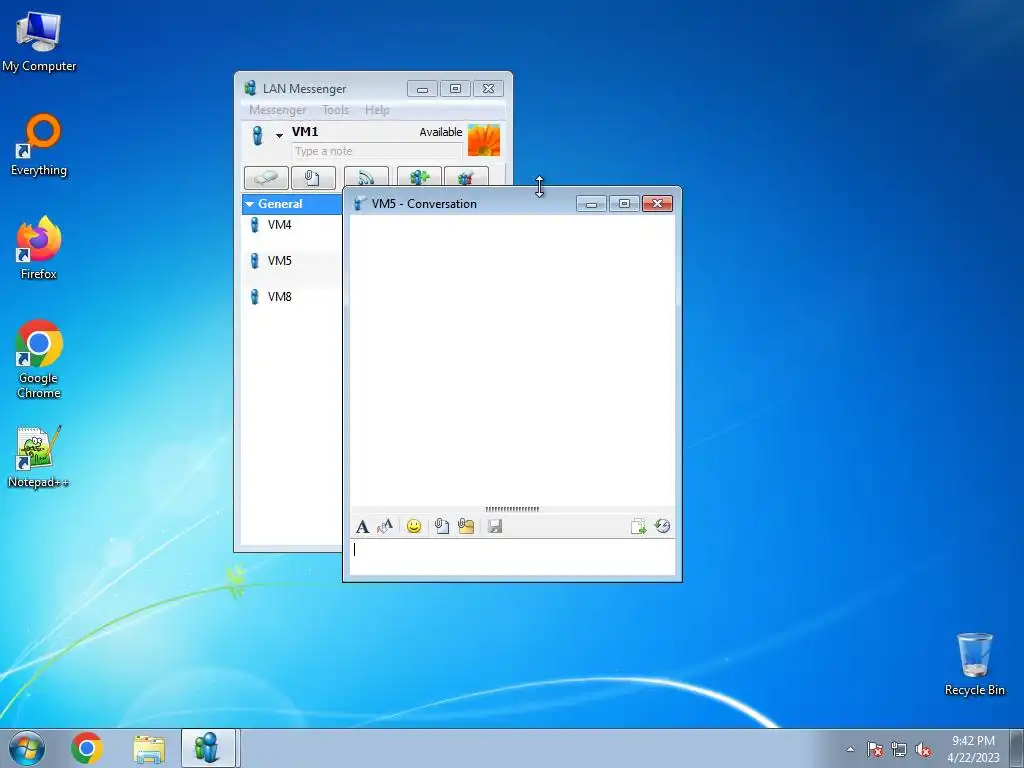Screen dimensions: 1024x768
Task: Click the conversation button in LAN Messenger toolbar
Action: (x=266, y=177)
